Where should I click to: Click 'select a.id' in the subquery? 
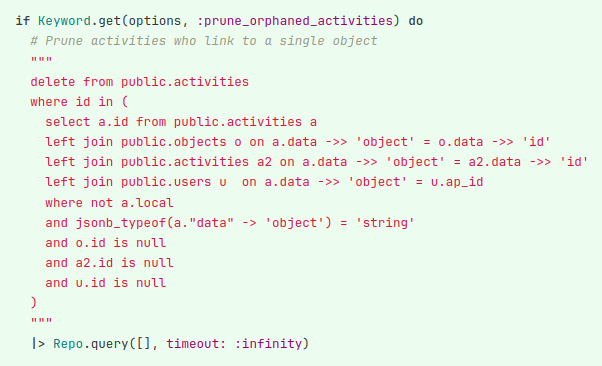87,122
